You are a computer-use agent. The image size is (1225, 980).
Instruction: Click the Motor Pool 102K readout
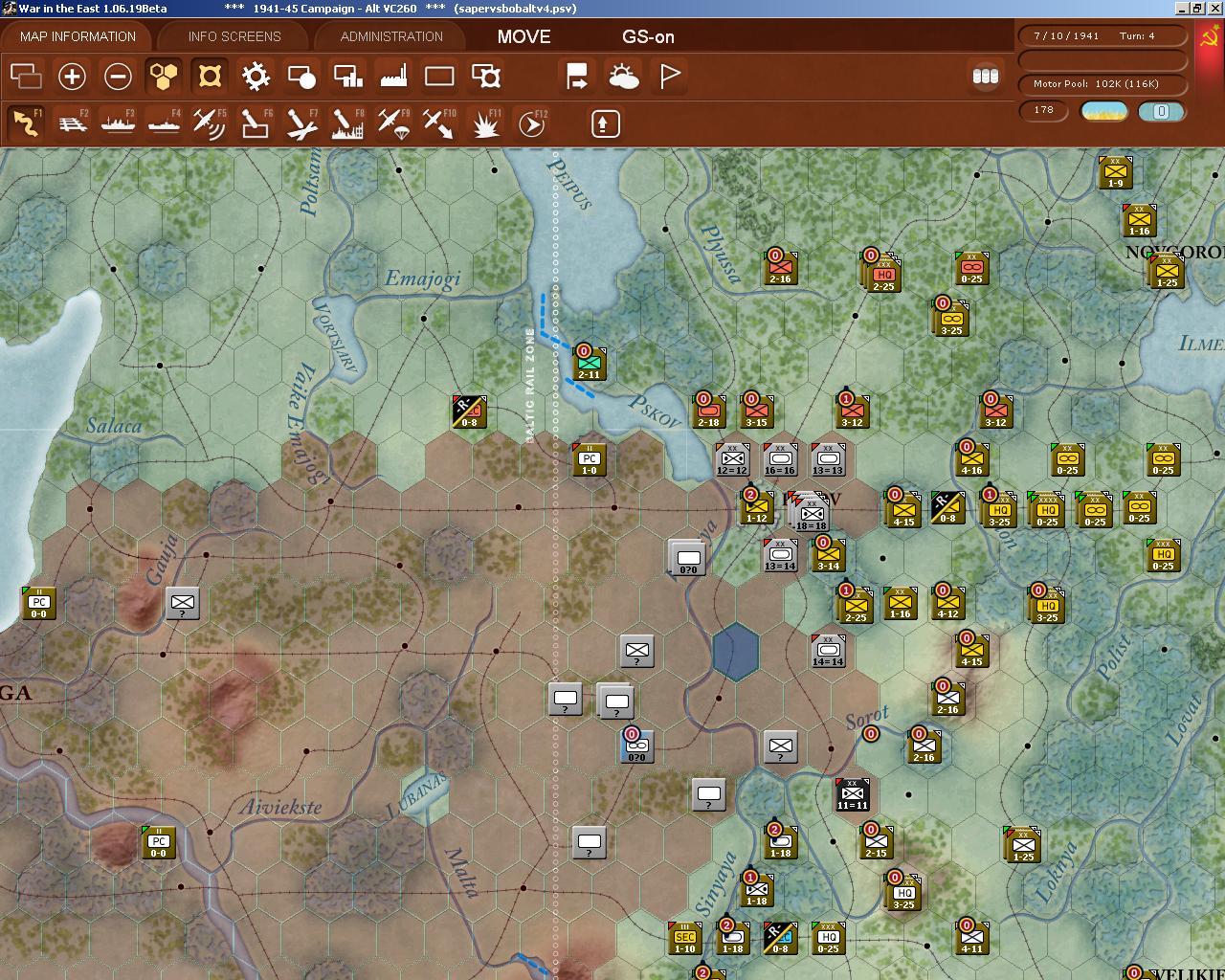pos(1102,84)
